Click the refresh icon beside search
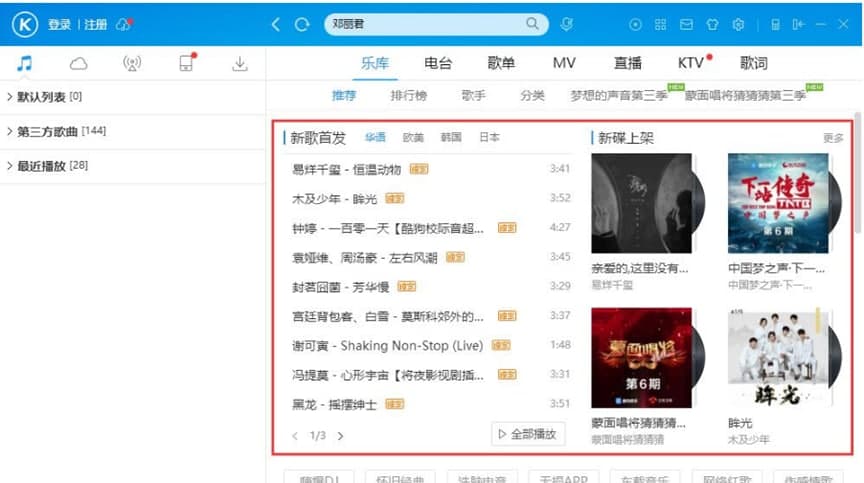Screen dimensions: 864x483 coord(302,24)
